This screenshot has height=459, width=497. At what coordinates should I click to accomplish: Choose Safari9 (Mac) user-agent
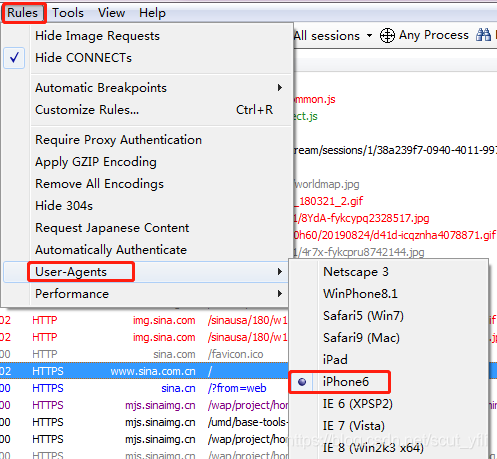pos(361,338)
